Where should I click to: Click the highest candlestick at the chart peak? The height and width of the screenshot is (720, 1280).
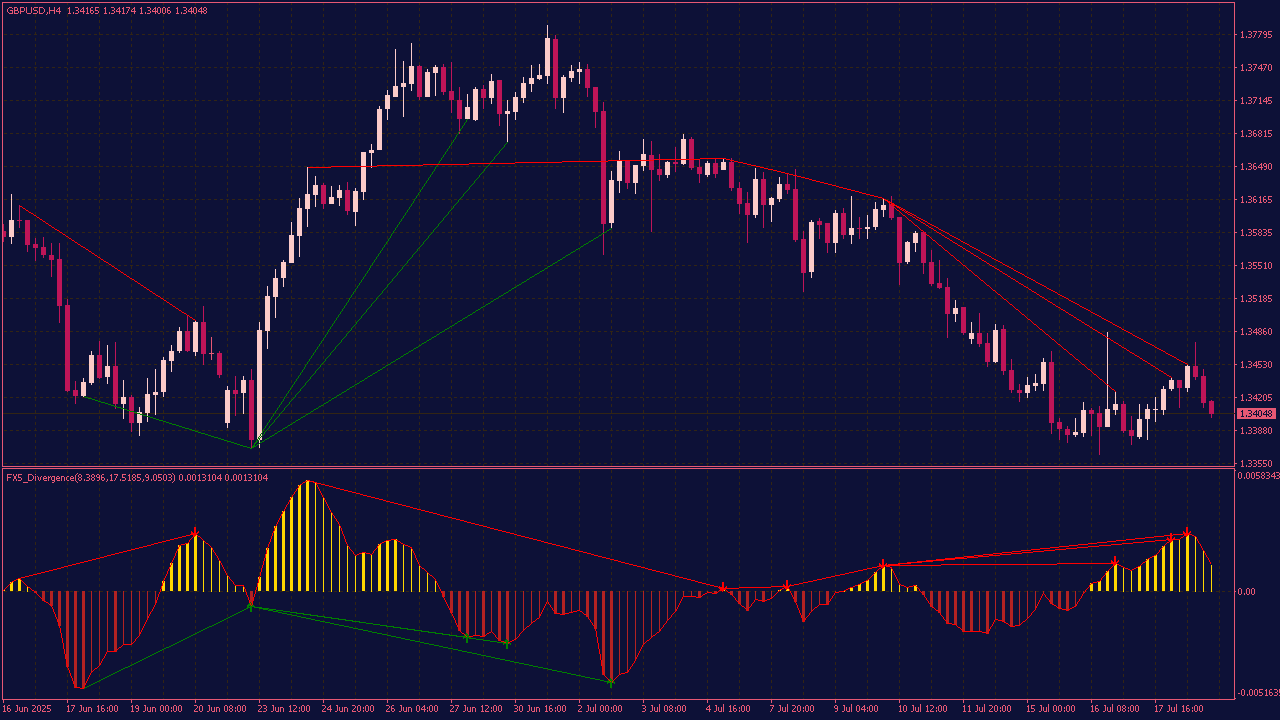[548, 58]
